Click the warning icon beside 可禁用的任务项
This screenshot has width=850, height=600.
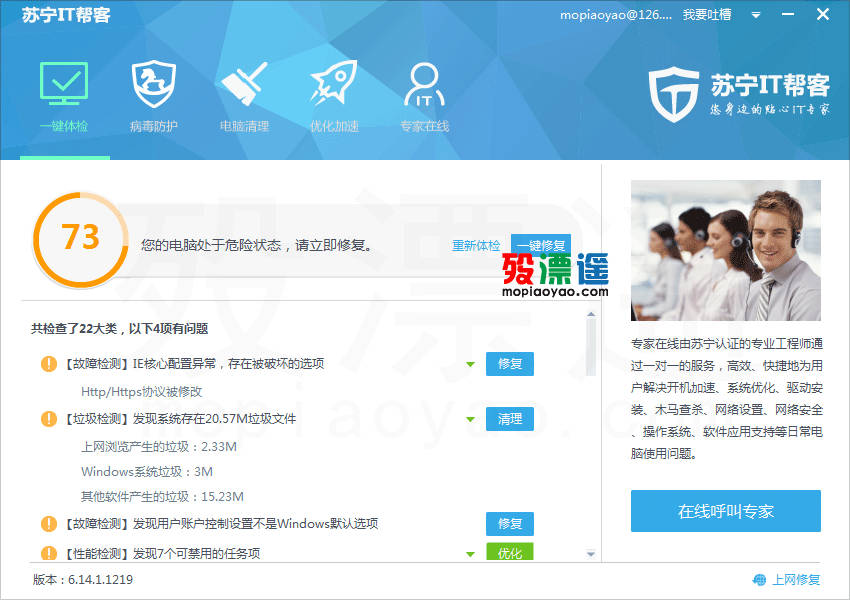[49, 553]
